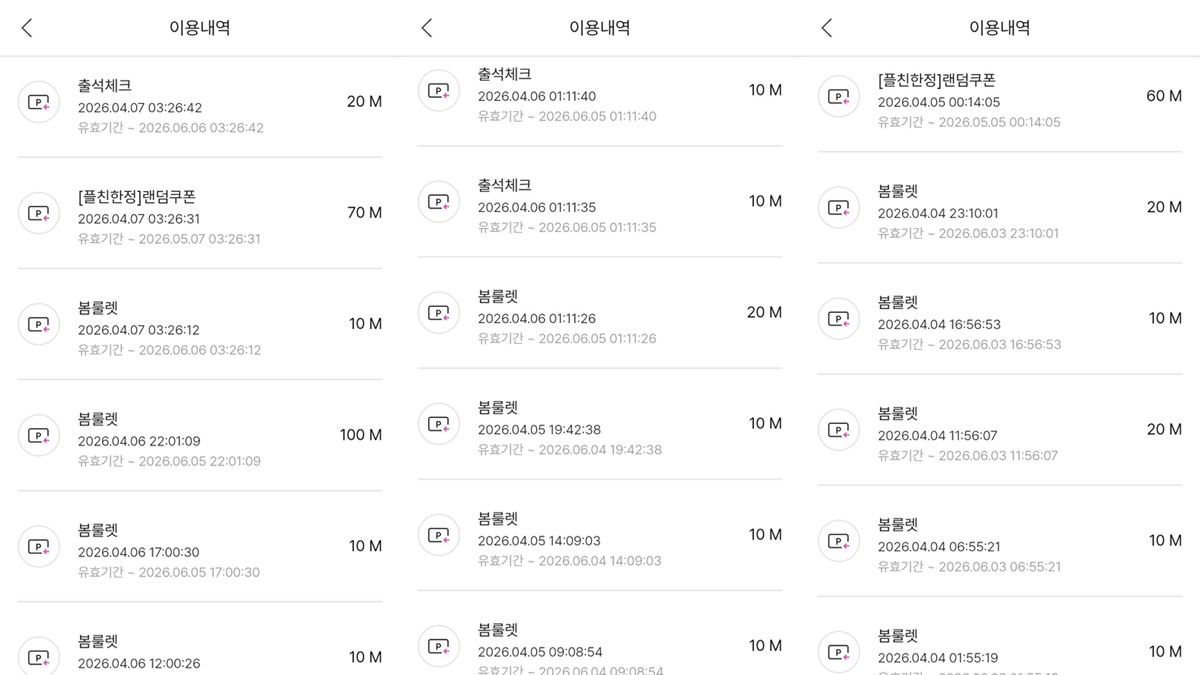The width and height of the screenshot is (1200, 675).
Task: Open the 봄룰렛 entry dated 2026.04.07 03:26:12
Action: tap(200, 324)
